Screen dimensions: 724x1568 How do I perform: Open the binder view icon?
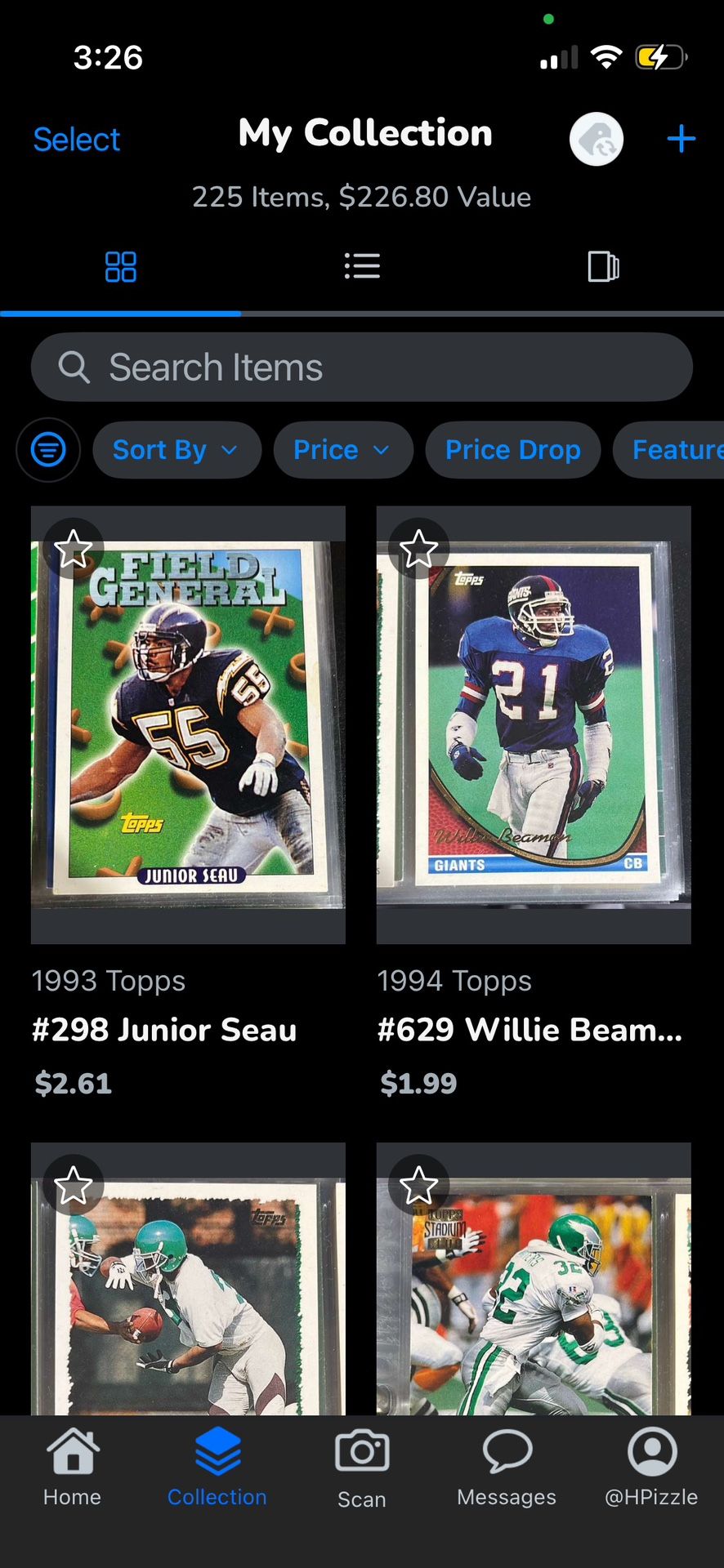pos(603,267)
